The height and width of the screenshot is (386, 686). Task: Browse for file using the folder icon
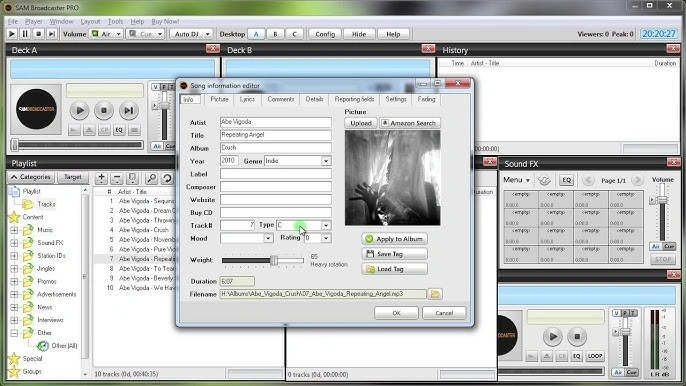435,294
